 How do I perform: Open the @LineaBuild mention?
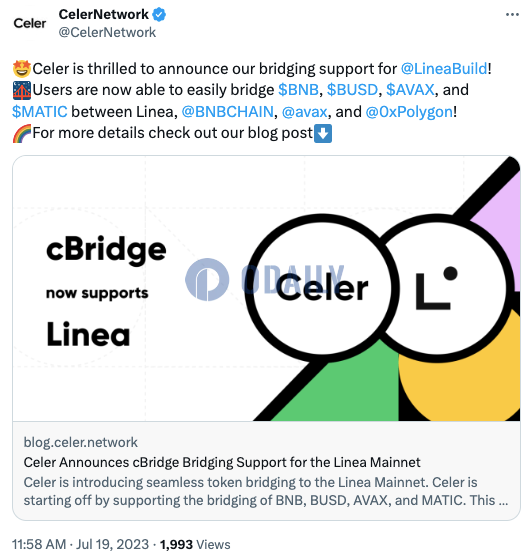[x=444, y=69]
